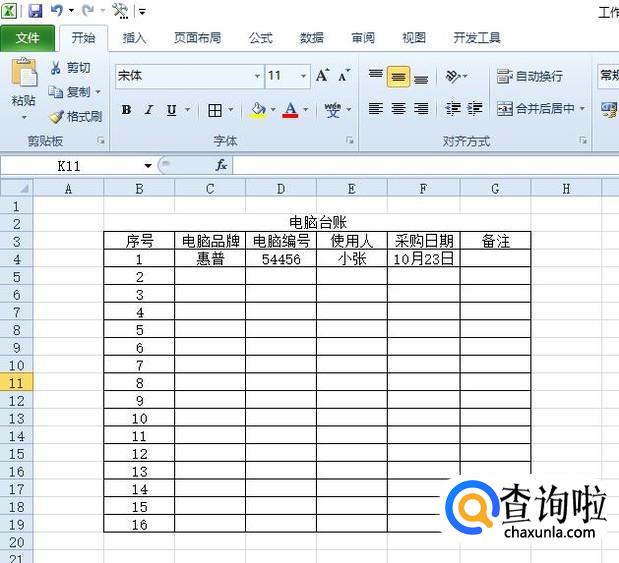Open the 文件 (File) tab
Screen dimensions: 619x563
click(x=28, y=38)
